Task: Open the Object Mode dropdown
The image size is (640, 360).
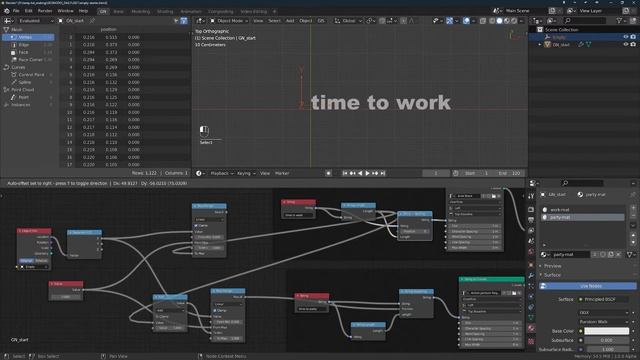Action: (x=229, y=20)
